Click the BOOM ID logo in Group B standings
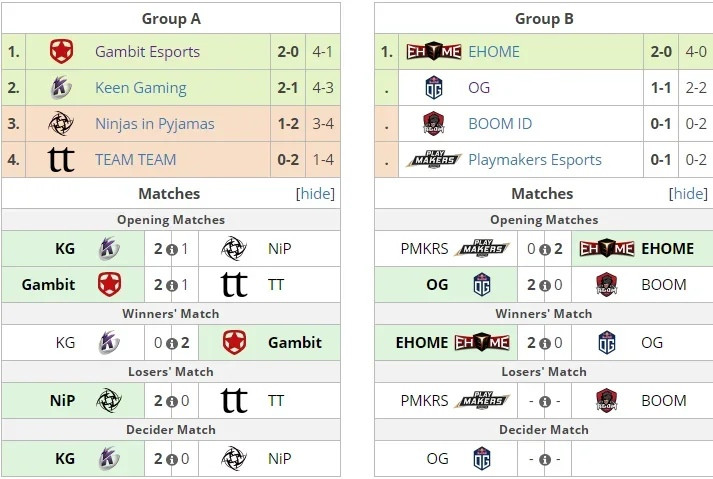 click(x=433, y=124)
